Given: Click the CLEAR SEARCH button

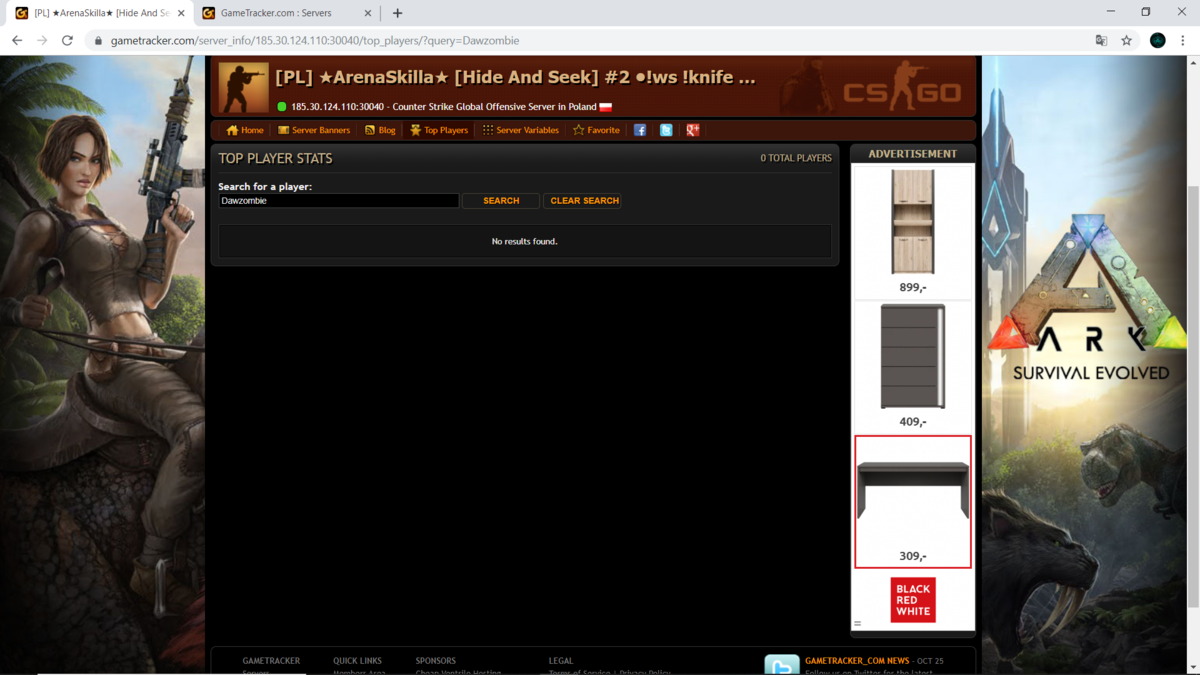Looking at the screenshot, I should (x=584, y=201).
